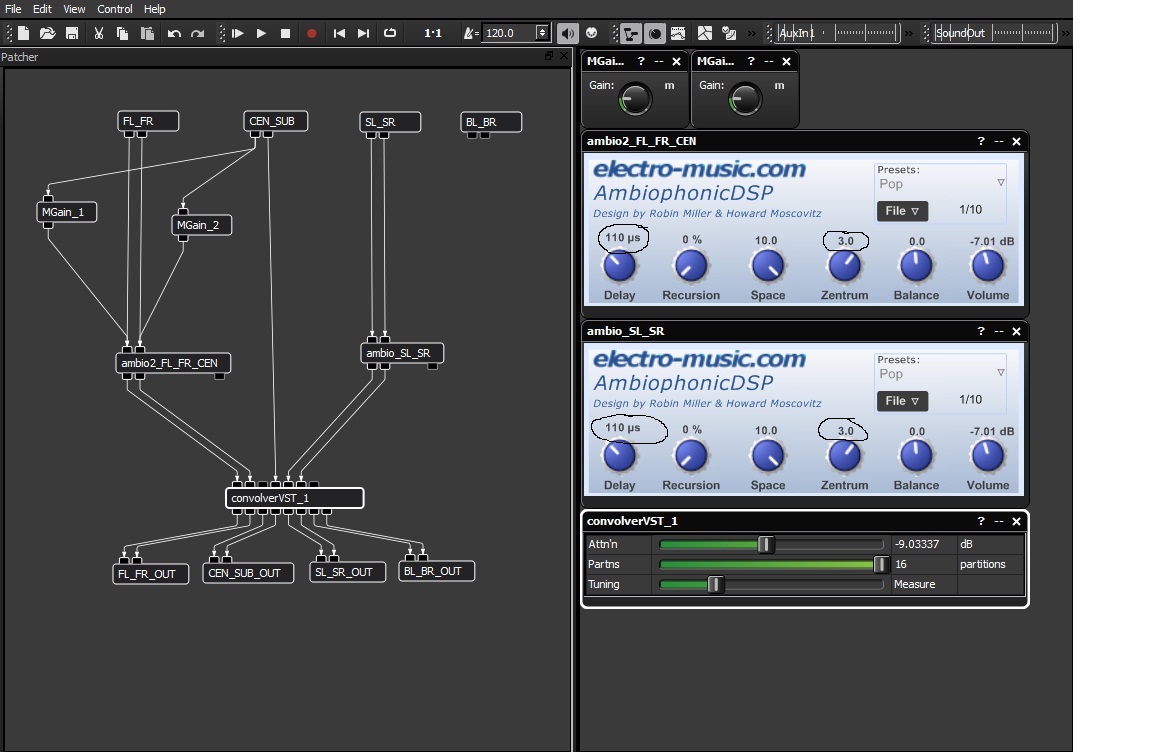Open the View menu
Image resolution: width=1152 pixels, height=752 pixels.
(74, 9)
